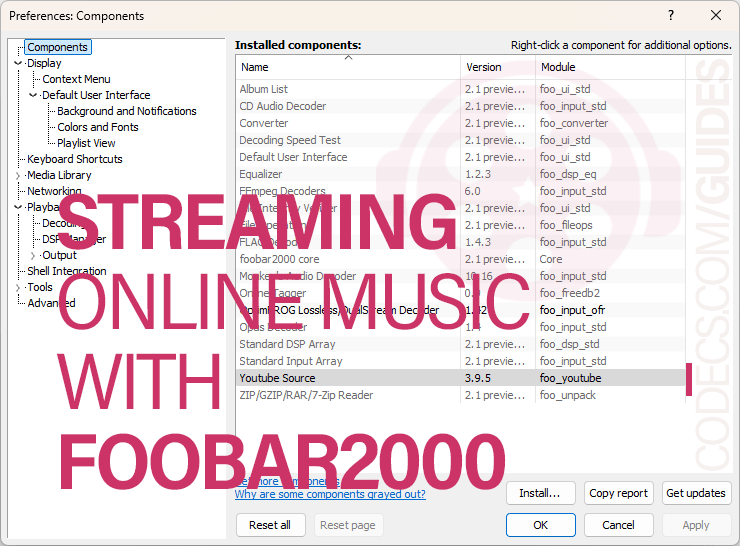Select the foobar2000 core row
The image size is (740, 546).
461,259
